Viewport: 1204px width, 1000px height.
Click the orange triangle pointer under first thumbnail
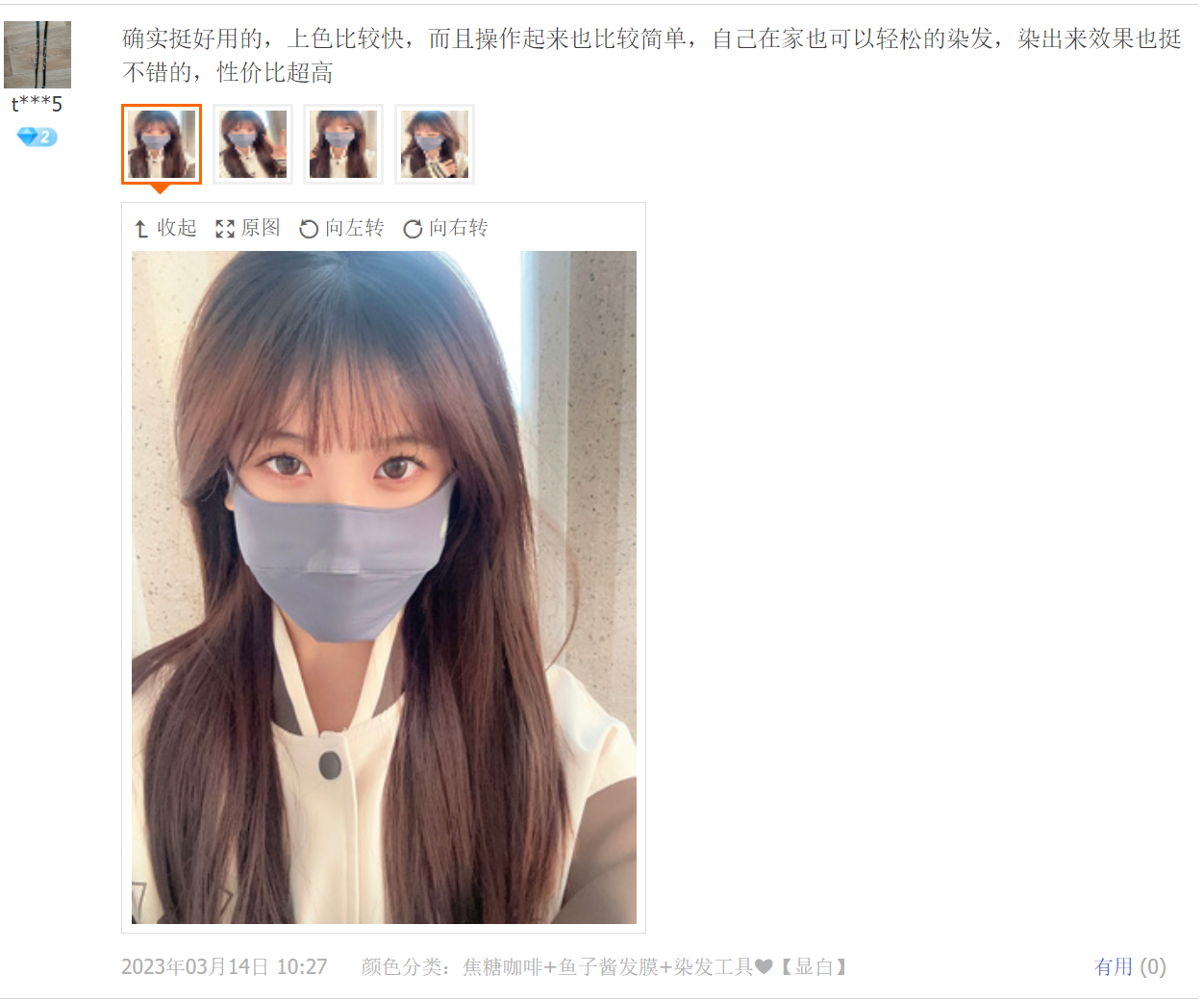tap(161, 188)
